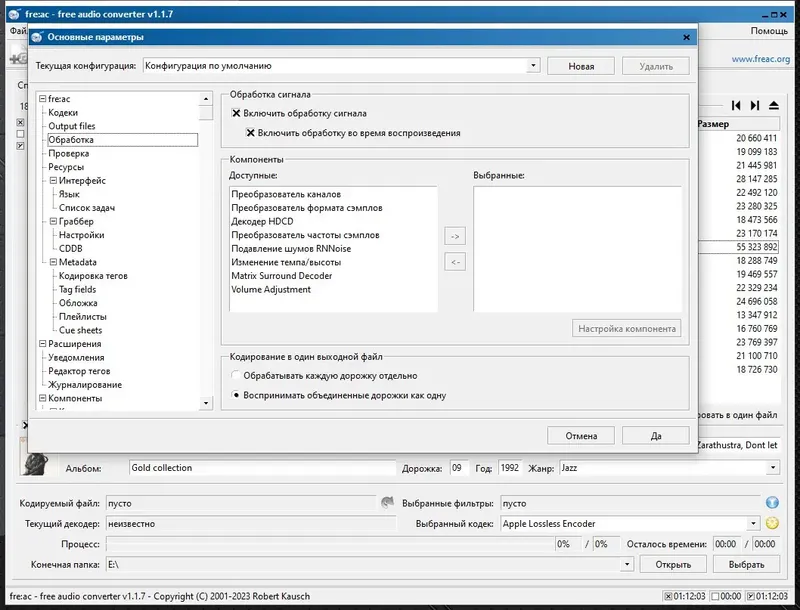This screenshot has height=610, width=800.
Task: Select Cue sheets in settings tree
Action: coord(80,330)
